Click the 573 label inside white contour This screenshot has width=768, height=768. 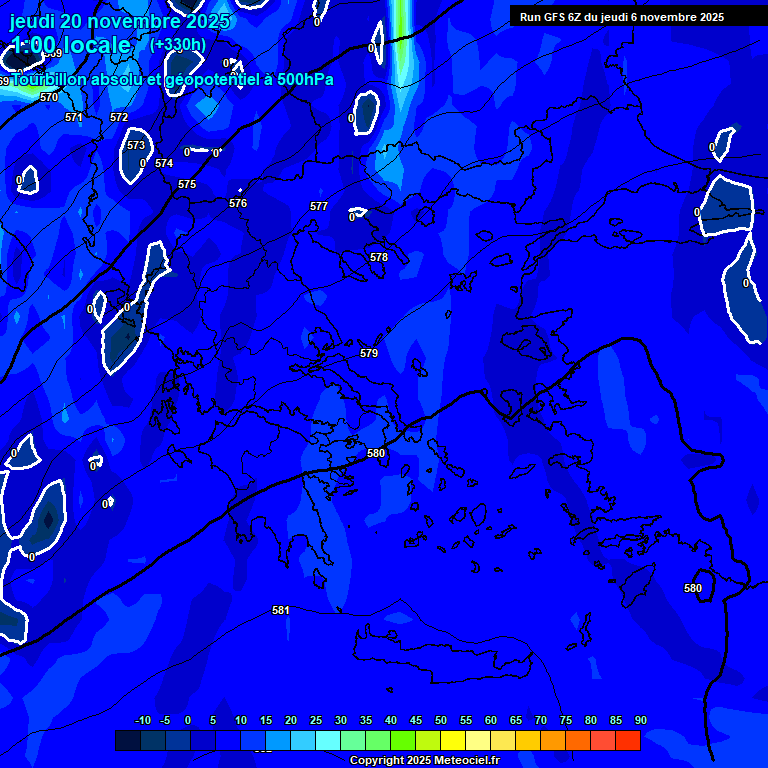tap(136, 145)
